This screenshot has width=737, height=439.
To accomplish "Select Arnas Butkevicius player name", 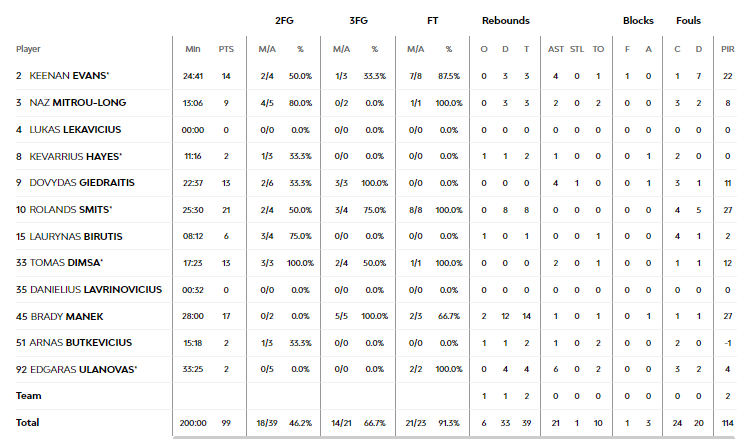I will tap(80, 343).
